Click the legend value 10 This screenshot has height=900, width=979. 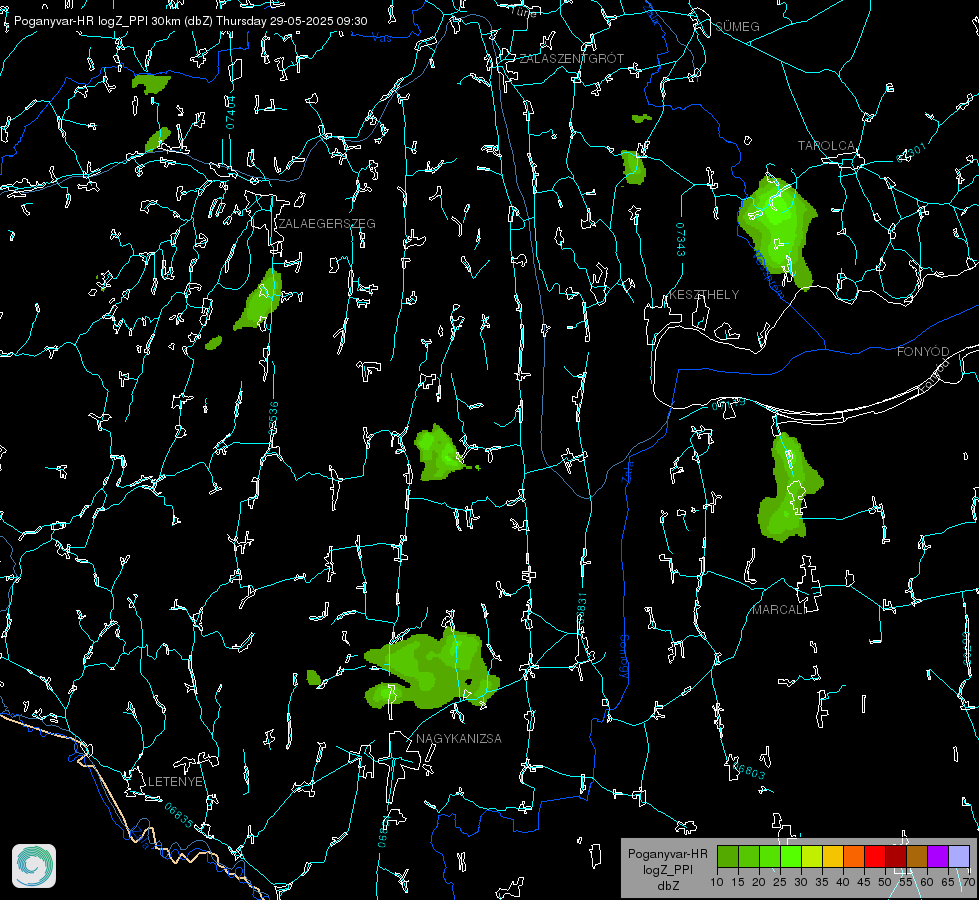point(717,883)
